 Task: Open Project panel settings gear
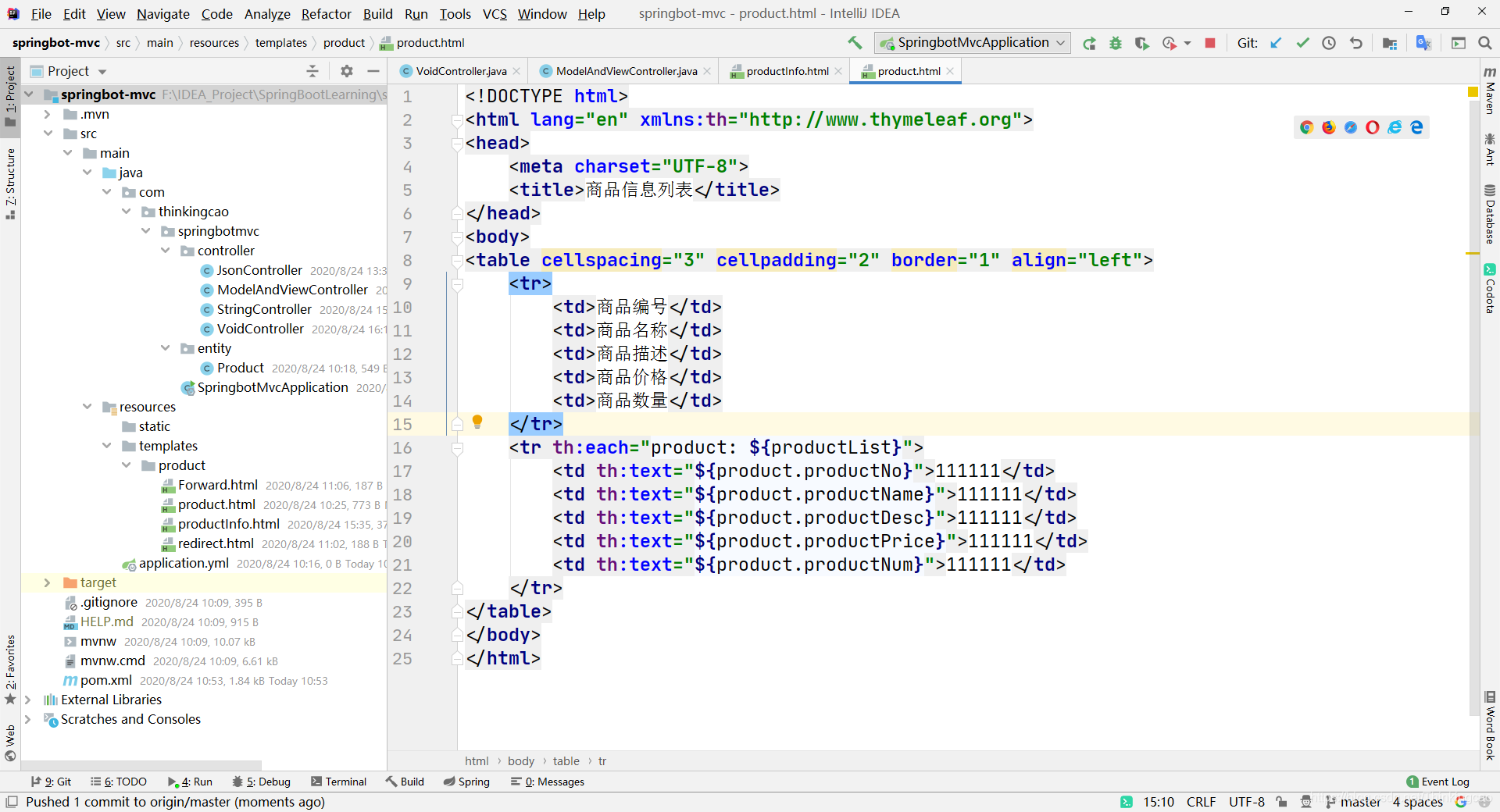(347, 71)
